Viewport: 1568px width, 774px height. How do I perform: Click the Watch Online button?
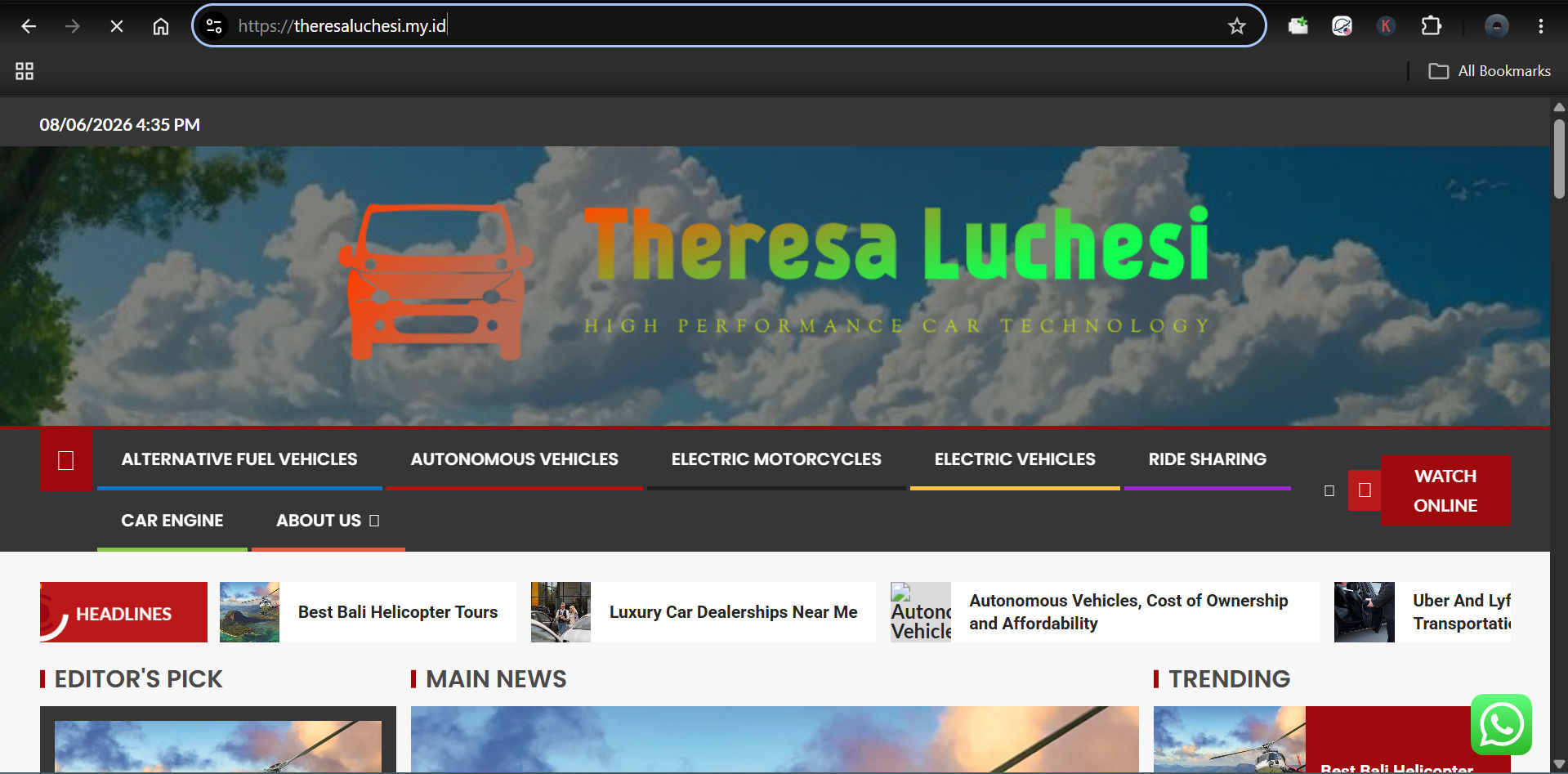pyautogui.click(x=1445, y=490)
